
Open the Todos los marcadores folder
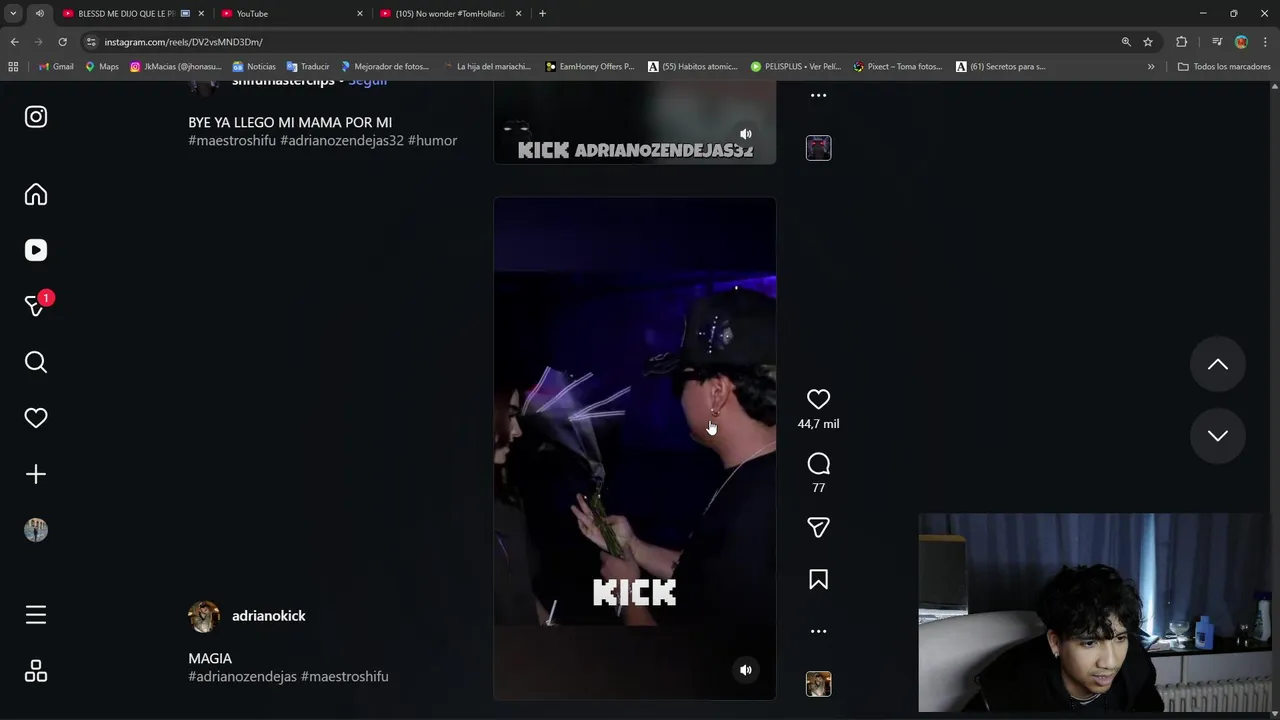point(1224,67)
